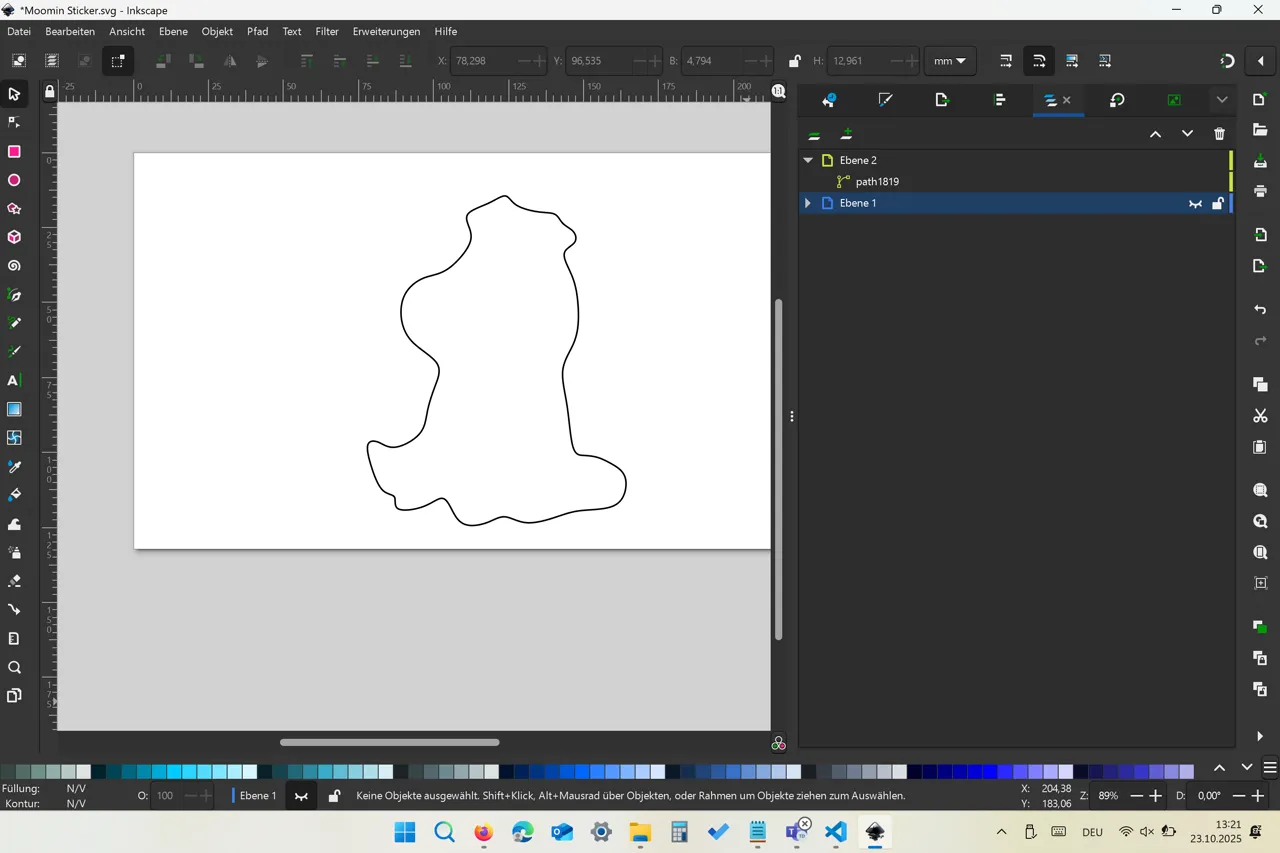
Task: Open the color palette menu
Action: 1270,768
